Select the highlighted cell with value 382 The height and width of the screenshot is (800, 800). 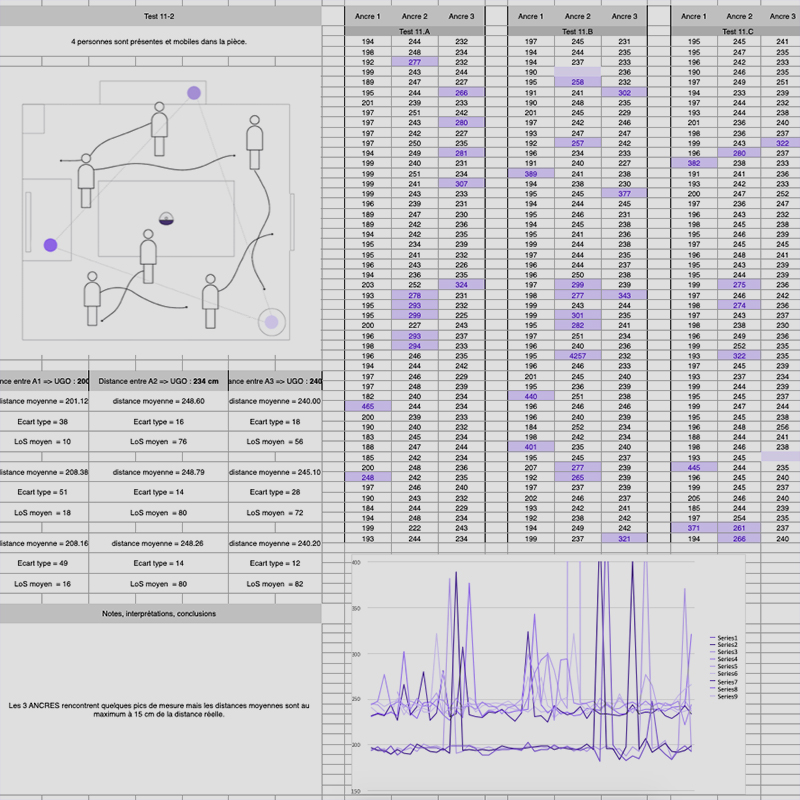[x=694, y=163]
